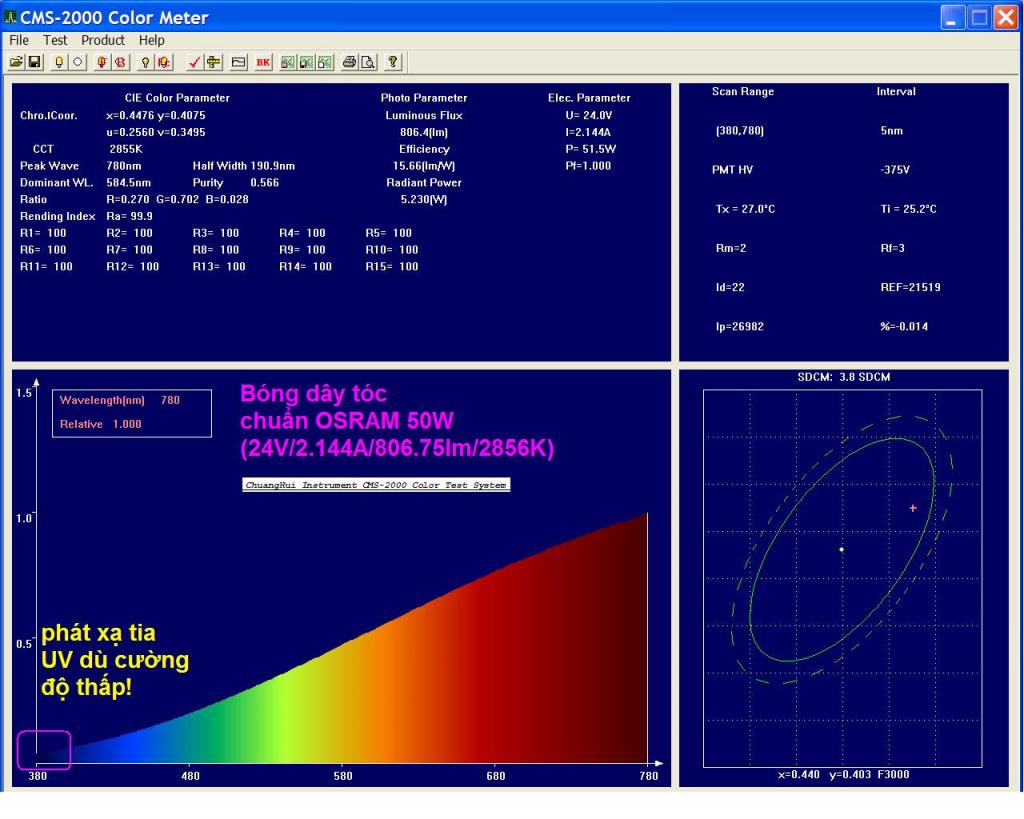Image resolution: width=1024 pixels, height=819 pixels.
Task: Click the window layout icon before BK
Action: coord(238,62)
